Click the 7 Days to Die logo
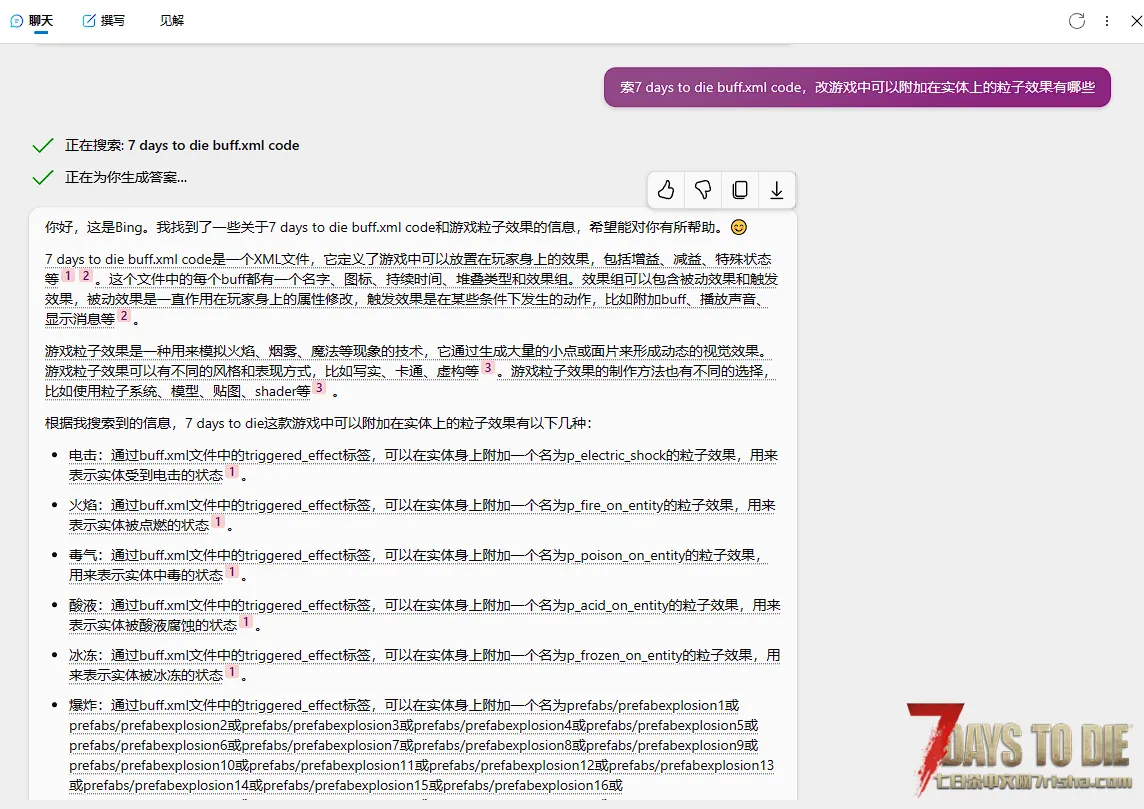Viewport: 1144px width, 809px height. click(1019, 748)
